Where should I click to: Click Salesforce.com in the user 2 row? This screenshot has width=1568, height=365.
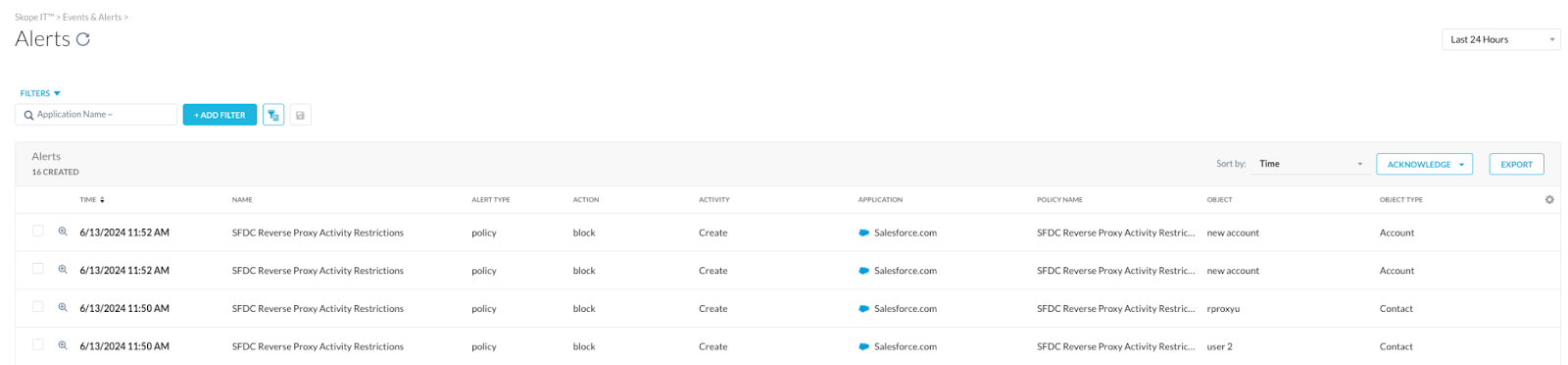(x=906, y=346)
